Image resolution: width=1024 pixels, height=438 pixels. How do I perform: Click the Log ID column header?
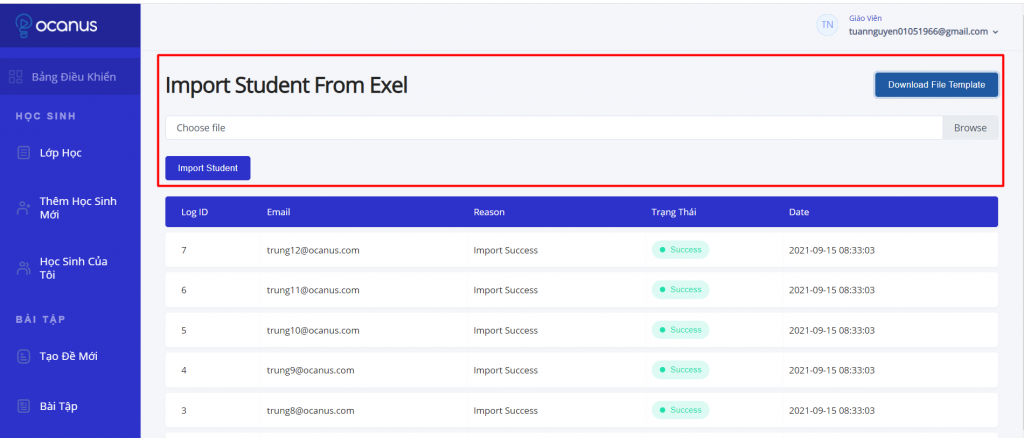tap(195, 213)
